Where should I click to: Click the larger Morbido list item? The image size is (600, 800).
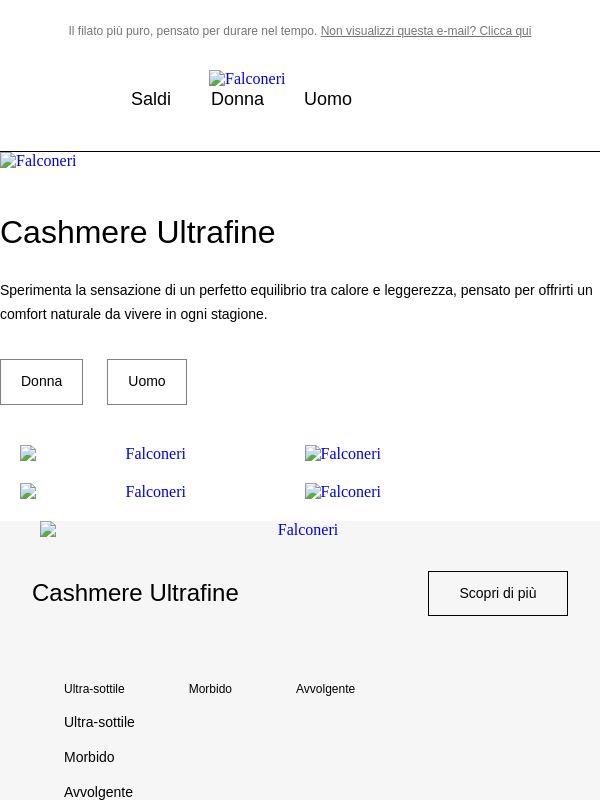89,757
